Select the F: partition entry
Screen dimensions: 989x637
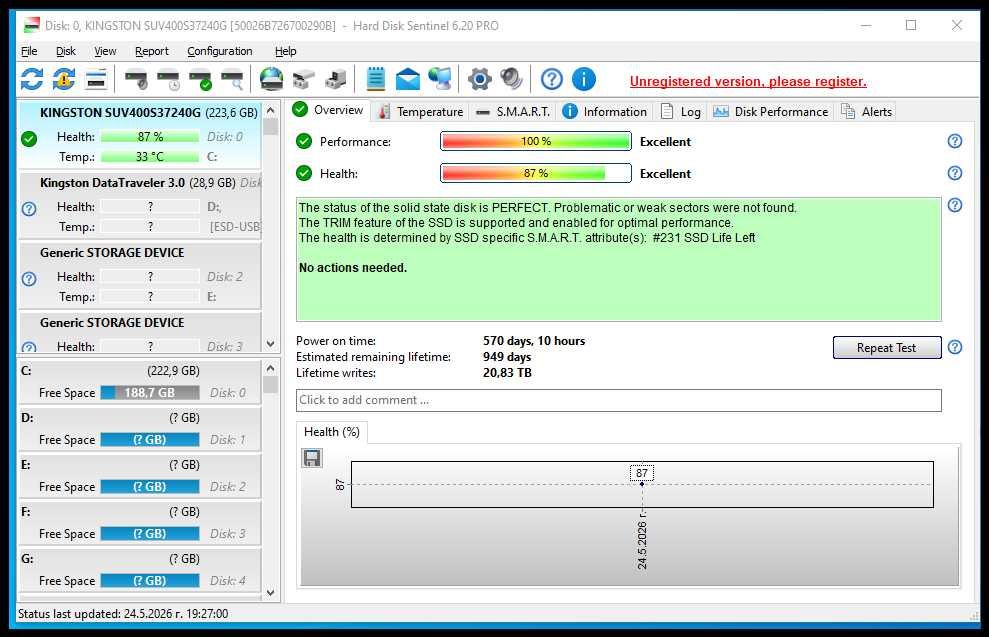139,523
